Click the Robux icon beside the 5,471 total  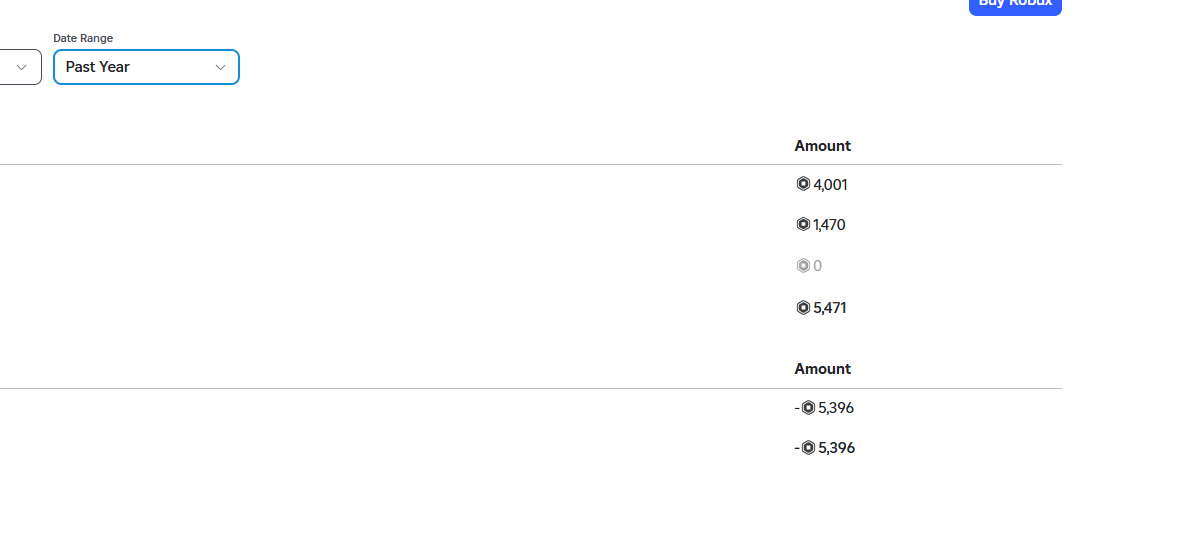pyautogui.click(x=803, y=308)
